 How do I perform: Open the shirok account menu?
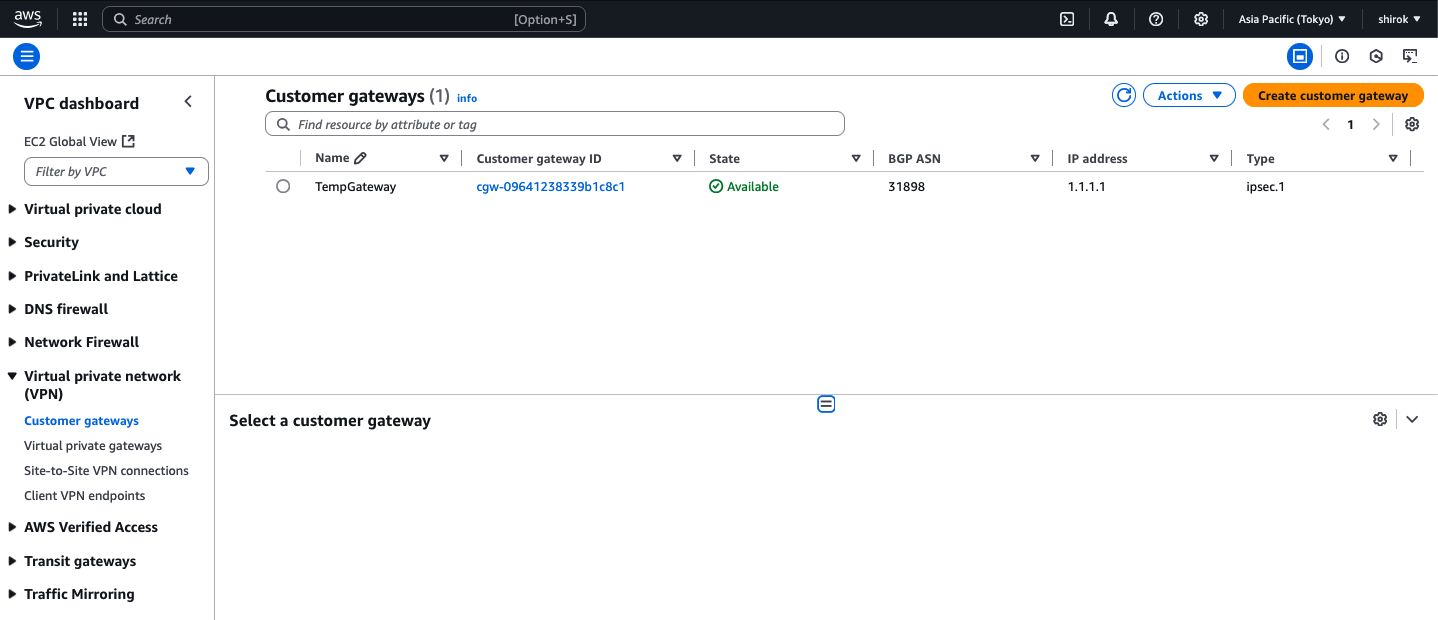(1399, 19)
